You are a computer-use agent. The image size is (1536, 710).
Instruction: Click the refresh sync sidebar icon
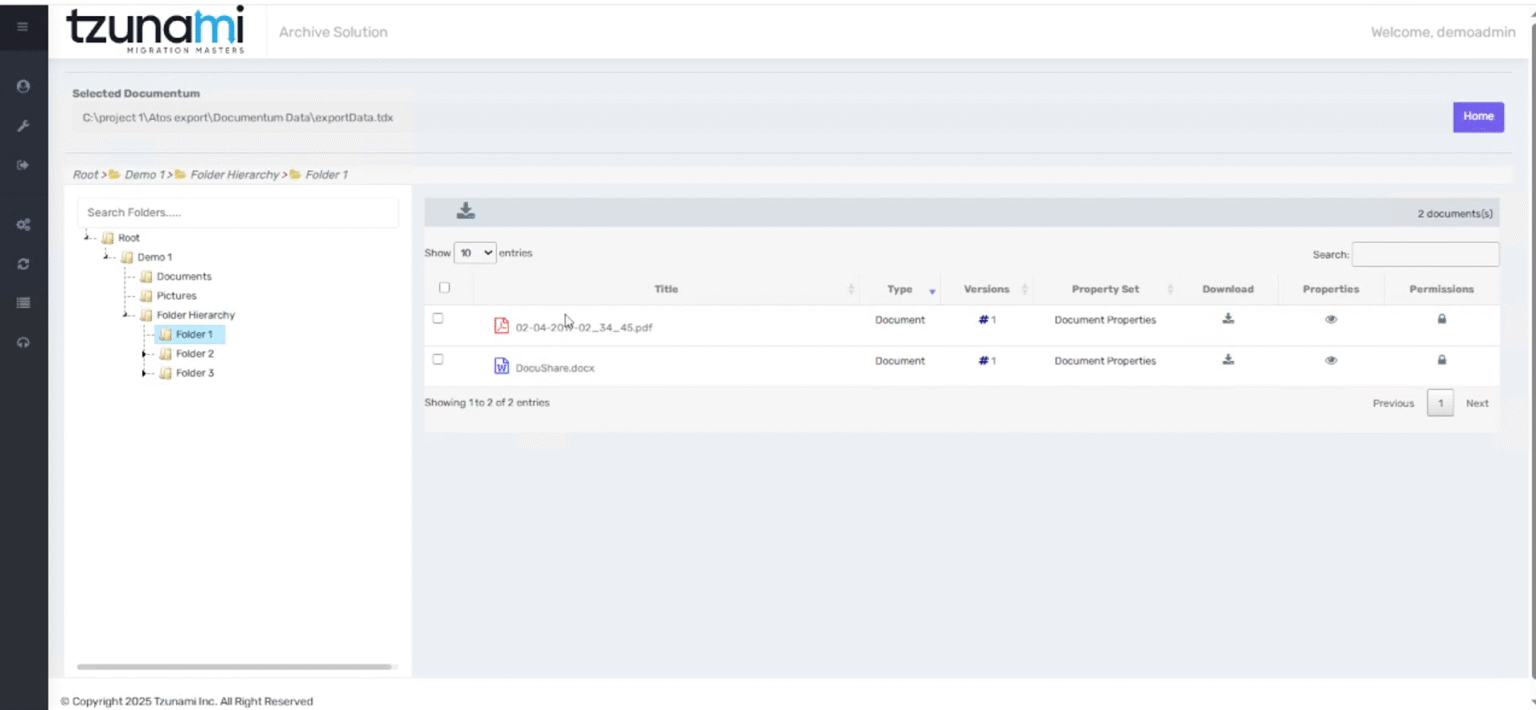(x=23, y=264)
